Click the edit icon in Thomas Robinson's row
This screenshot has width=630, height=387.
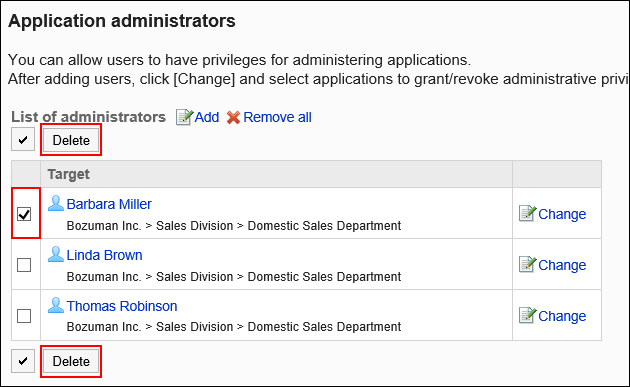click(x=528, y=315)
